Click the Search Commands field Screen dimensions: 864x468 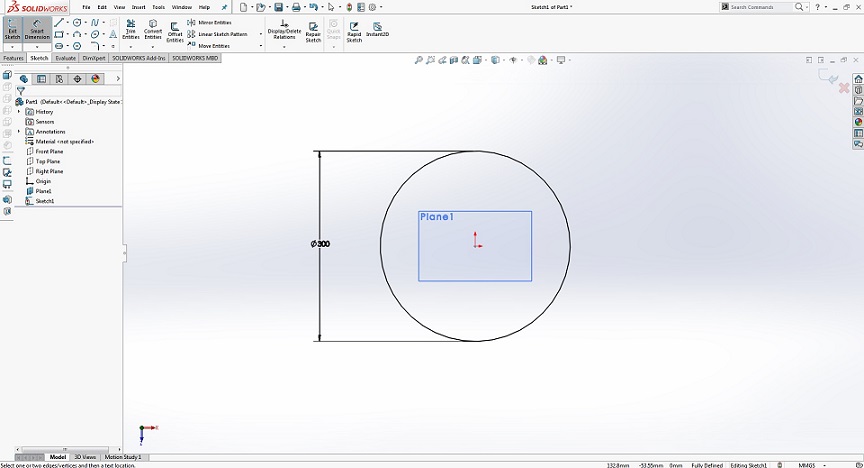[761, 7]
